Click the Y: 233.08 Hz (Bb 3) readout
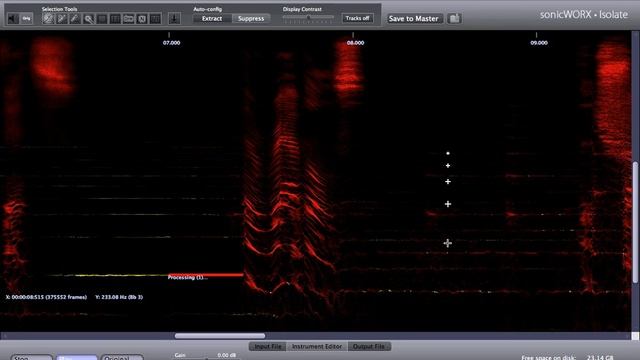 (x=119, y=297)
